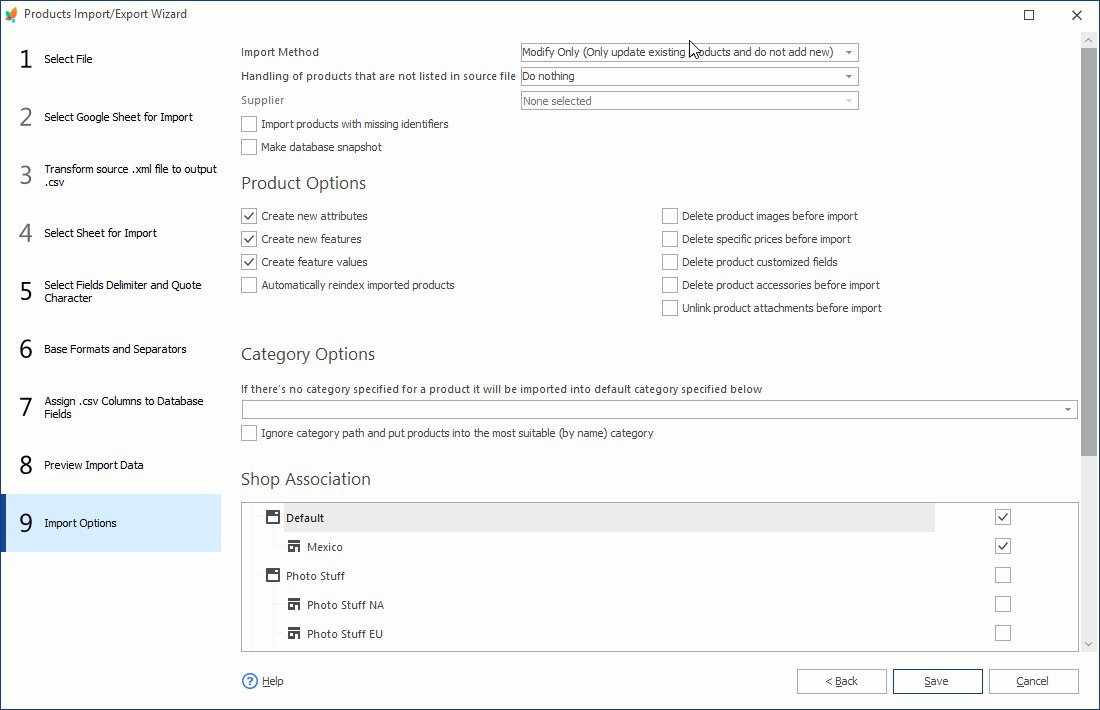Viewport: 1100px width, 710px height.
Task: Enable Import products with missing identifiers
Action: (249, 124)
